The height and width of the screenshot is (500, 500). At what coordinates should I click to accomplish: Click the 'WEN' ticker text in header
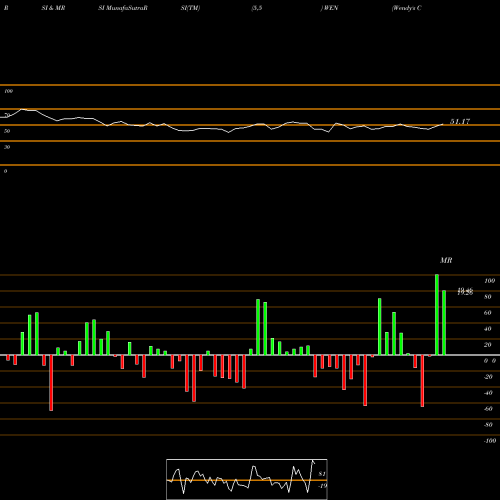click(331, 8)
